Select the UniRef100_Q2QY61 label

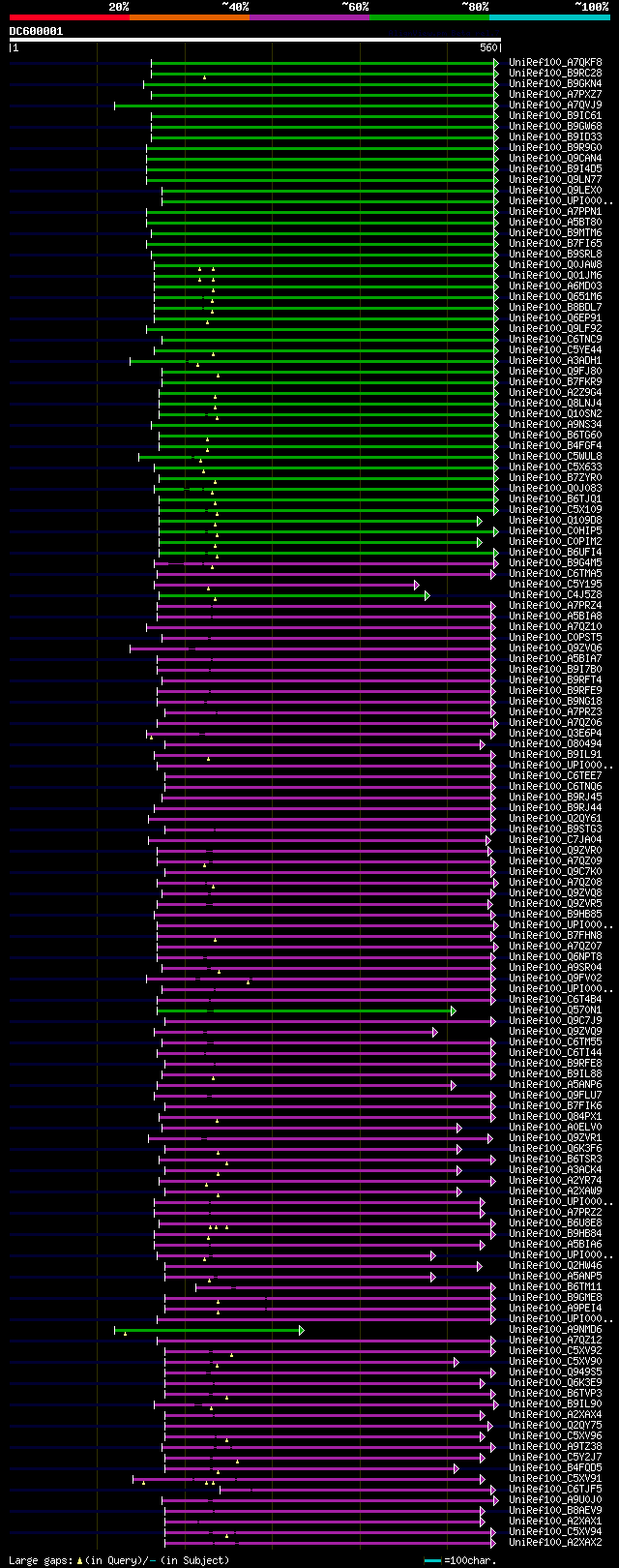pyautogui.click(x=555, y=818)
